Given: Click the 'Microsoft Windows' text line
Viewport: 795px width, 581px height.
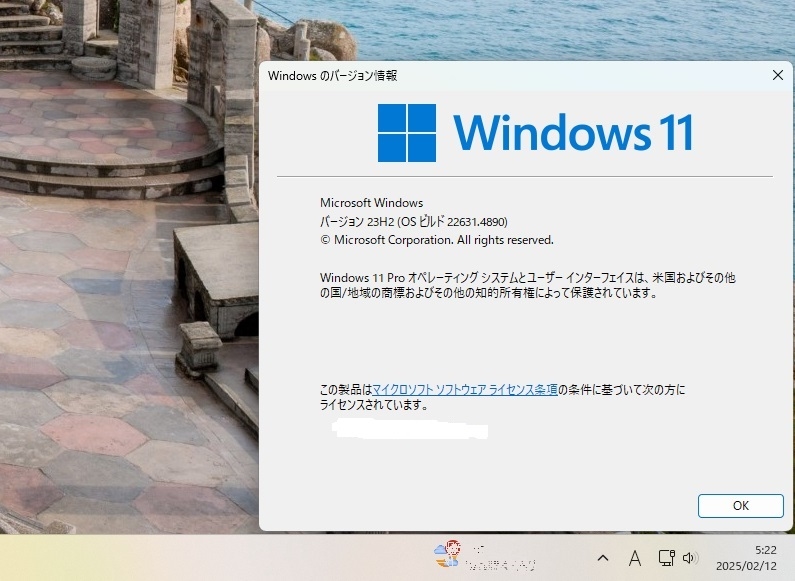Looking at the screenshot, I should [x=371, y=203].
